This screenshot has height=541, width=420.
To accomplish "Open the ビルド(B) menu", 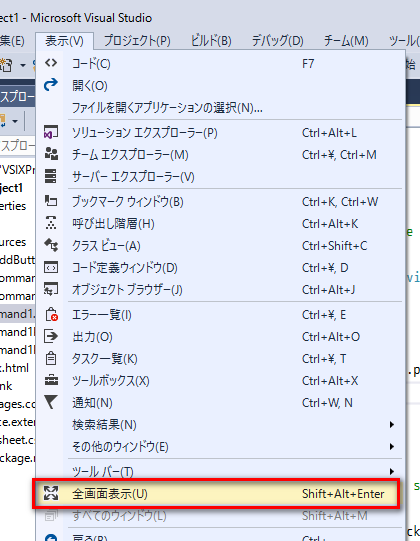I will [x=211, y=41].
